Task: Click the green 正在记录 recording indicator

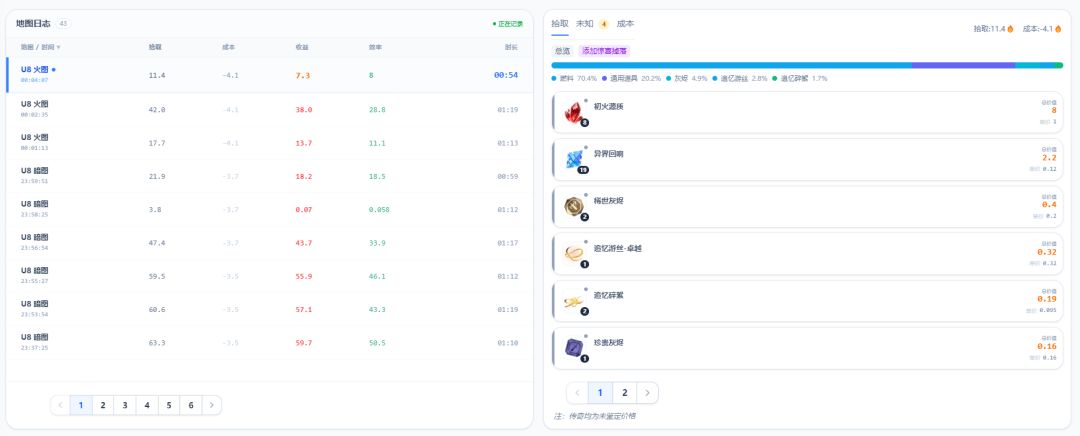Action: pyautogui.click(x=508, y=23)
